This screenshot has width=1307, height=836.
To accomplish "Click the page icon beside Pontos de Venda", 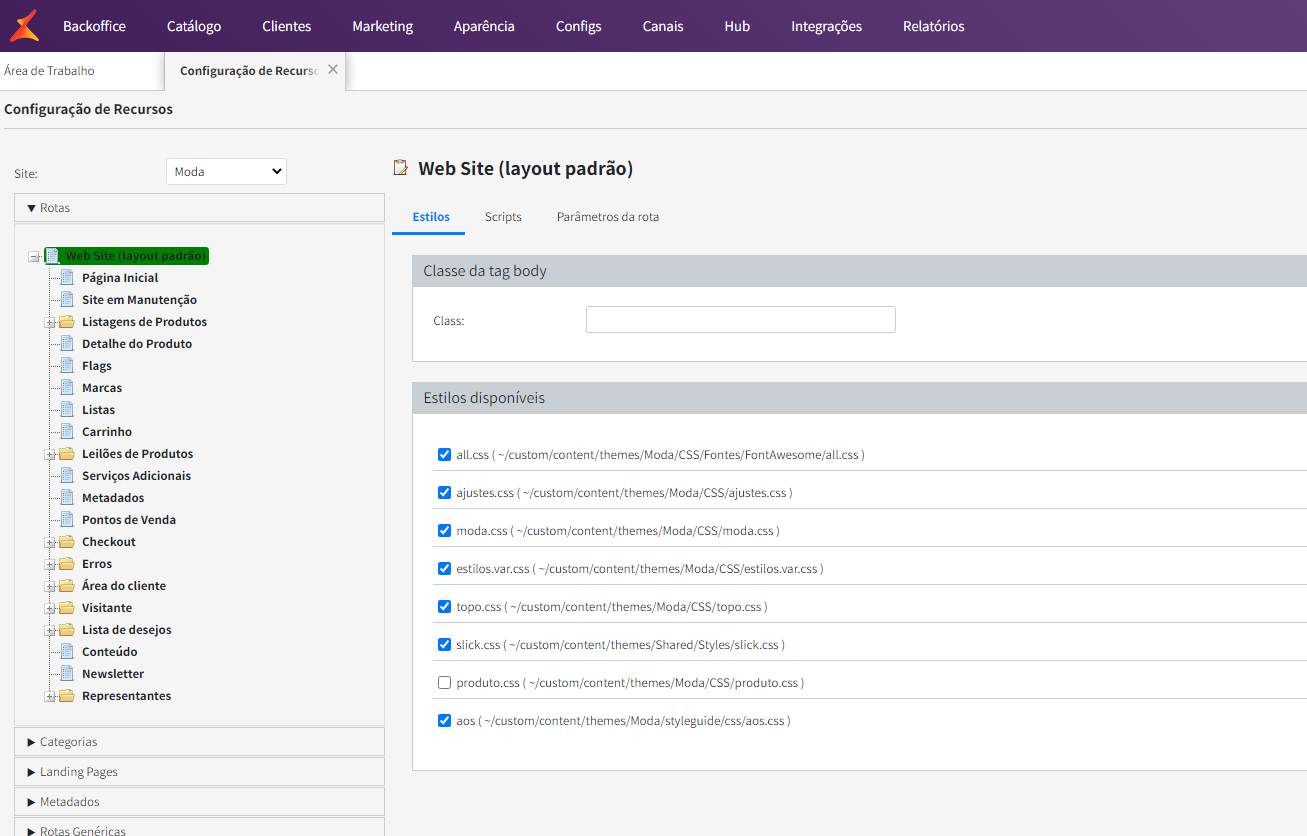I will pos(67,520).
